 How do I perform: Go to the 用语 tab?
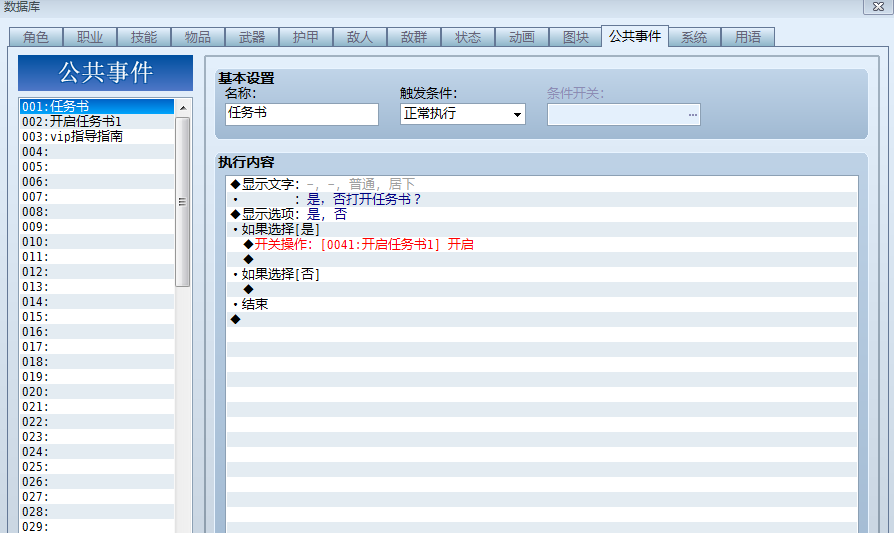747,37
